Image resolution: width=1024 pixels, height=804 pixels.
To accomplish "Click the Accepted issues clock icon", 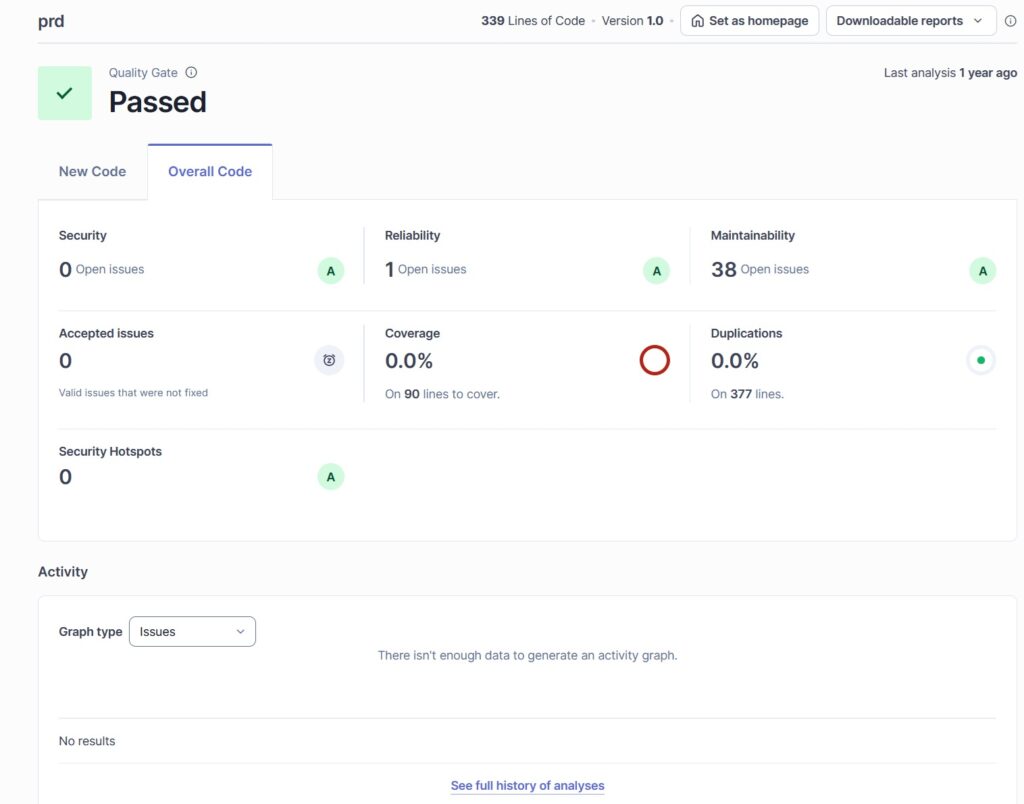I will point(329,360).
